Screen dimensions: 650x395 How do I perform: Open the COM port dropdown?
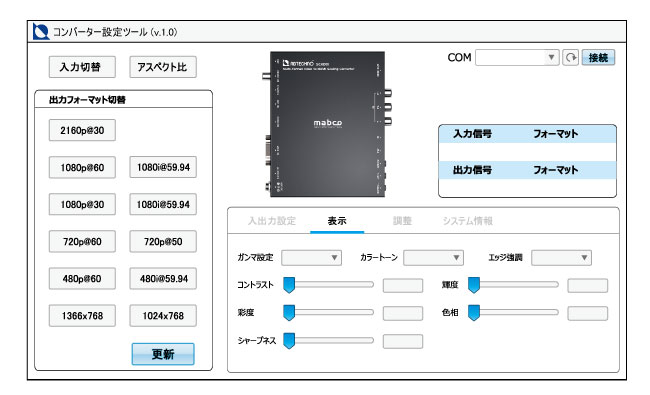(x=517, y=58)
